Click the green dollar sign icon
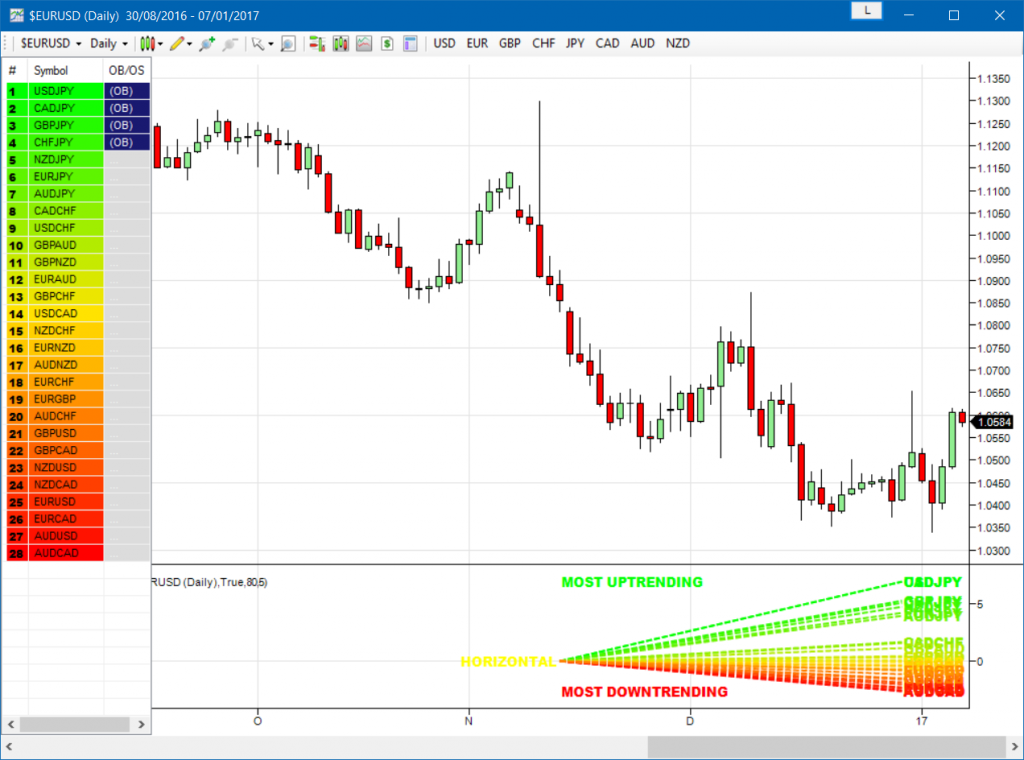The image size is (1024, 760). coord(386,44)
